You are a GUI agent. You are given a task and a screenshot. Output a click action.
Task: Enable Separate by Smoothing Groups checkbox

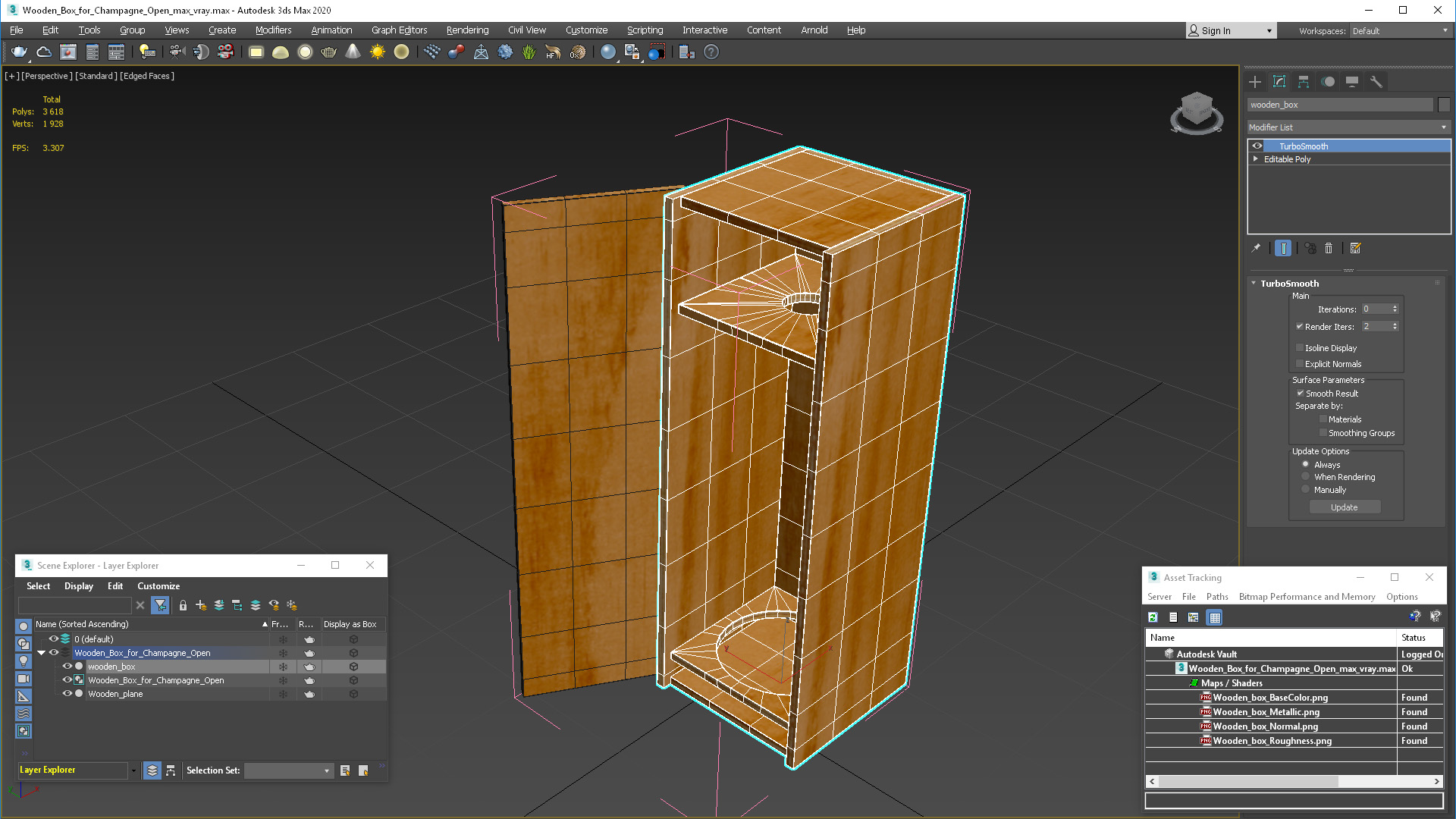click(1323, 433)
